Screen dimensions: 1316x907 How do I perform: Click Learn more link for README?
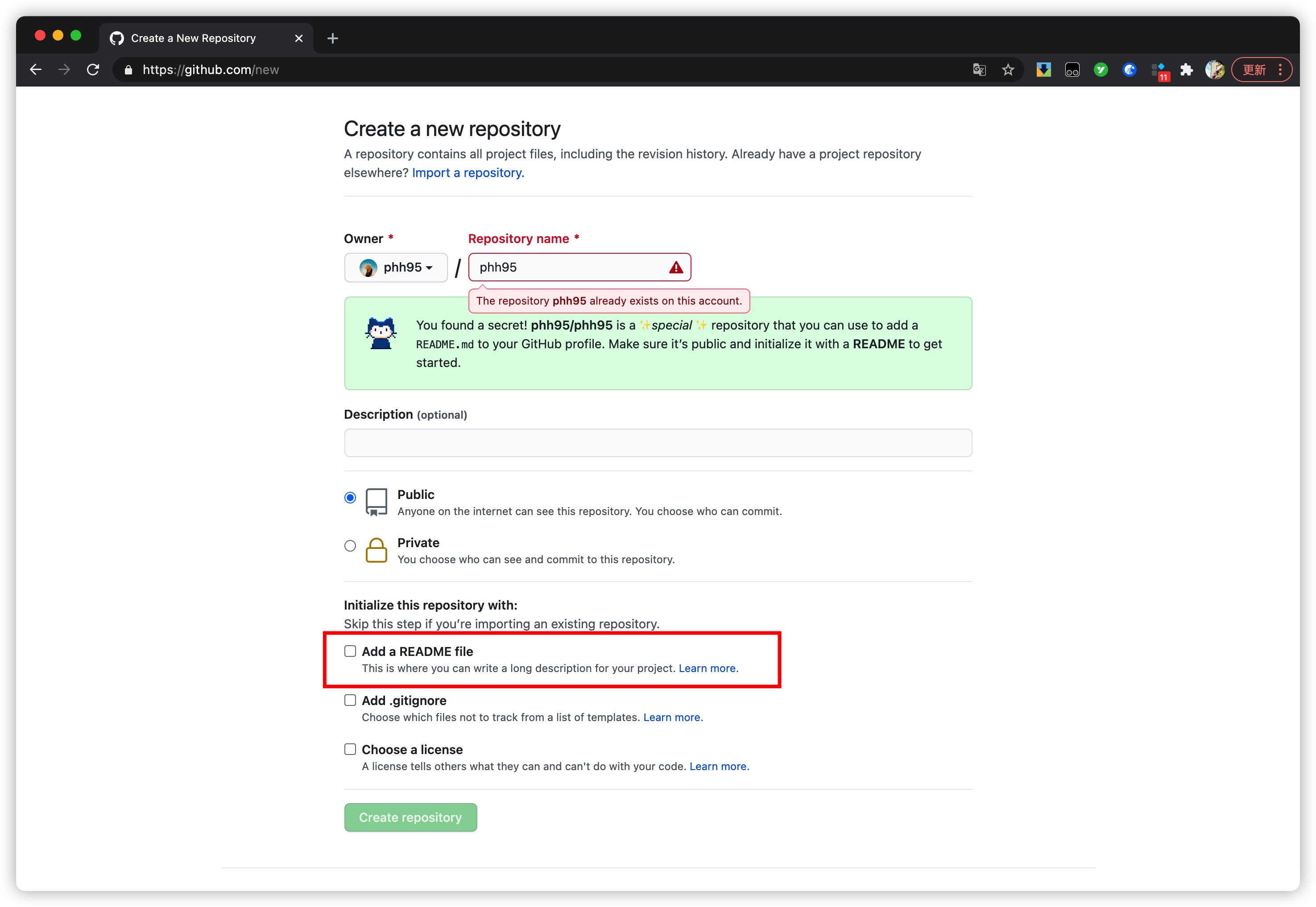tap(708, 668)
